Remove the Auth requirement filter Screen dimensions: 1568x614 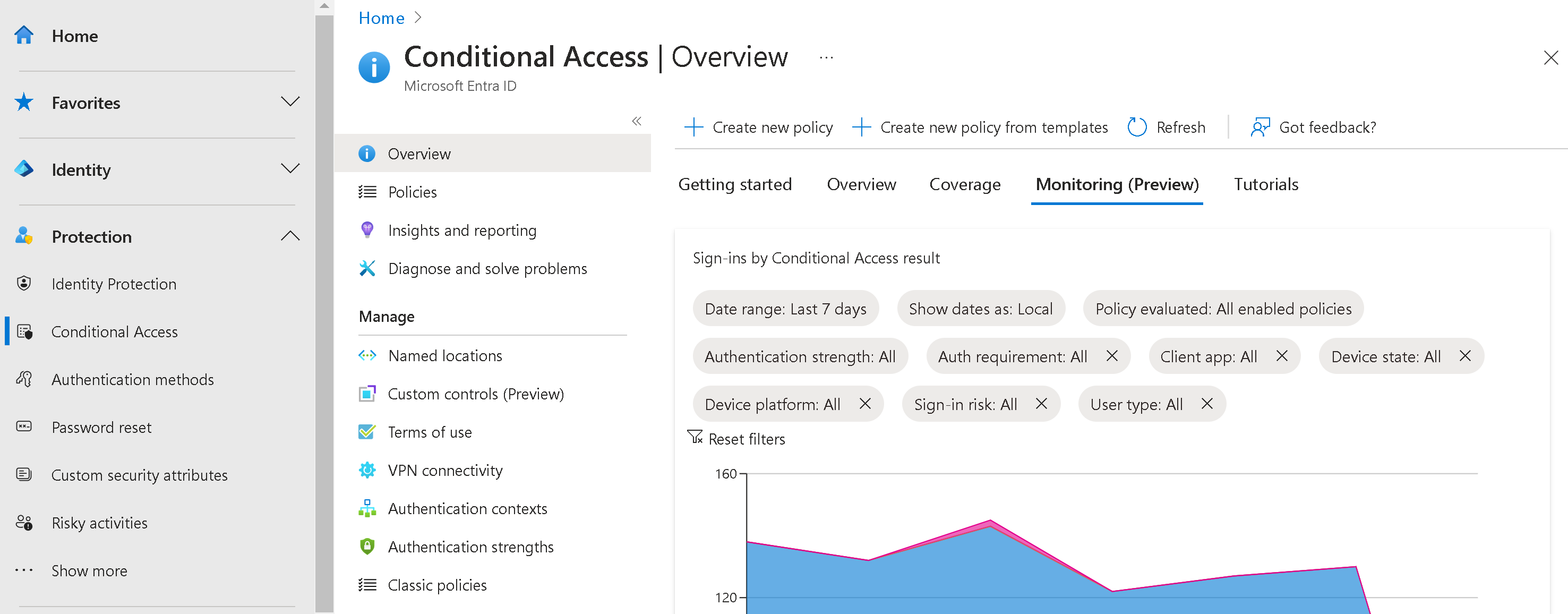coord(1111,356)
